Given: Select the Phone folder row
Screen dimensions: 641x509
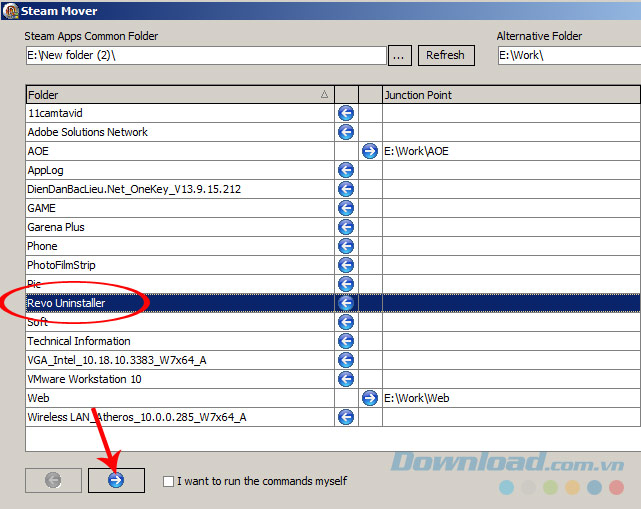Looking at the screenshot, I should point(180,246).
